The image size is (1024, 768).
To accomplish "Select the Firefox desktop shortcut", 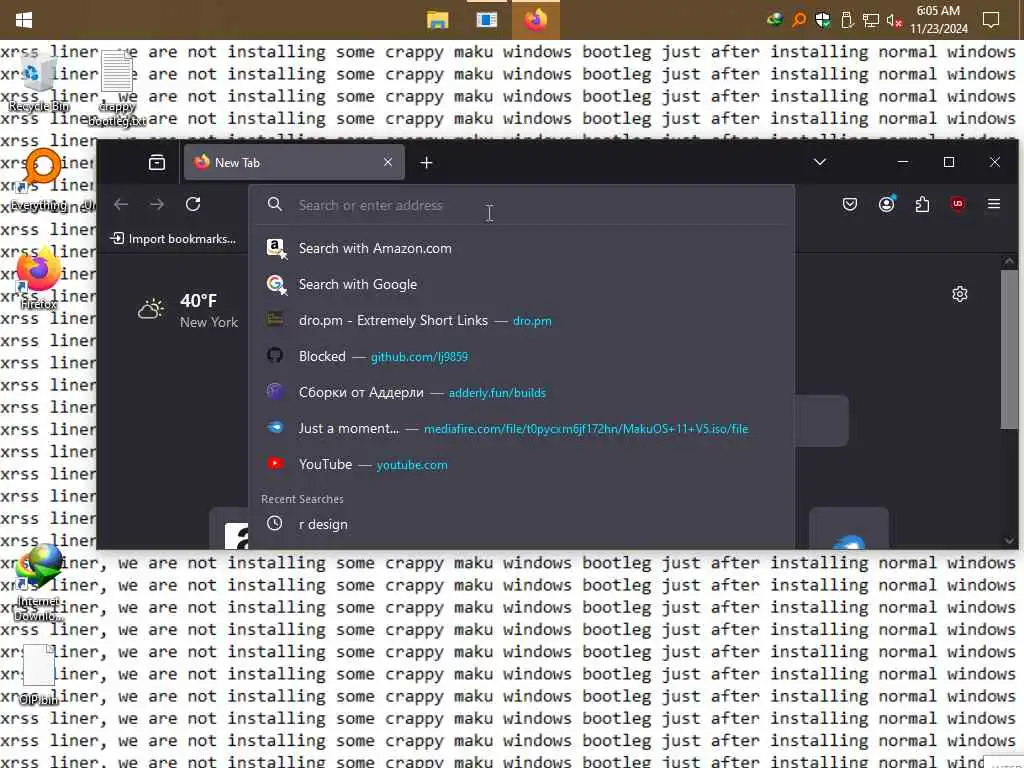I will click(39, 278).
